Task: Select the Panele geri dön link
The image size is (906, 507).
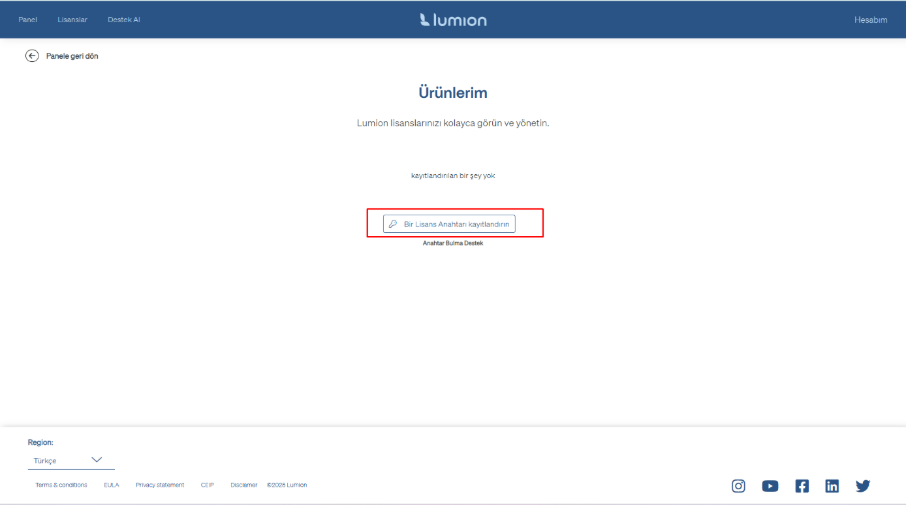Action: click(72, 56)
